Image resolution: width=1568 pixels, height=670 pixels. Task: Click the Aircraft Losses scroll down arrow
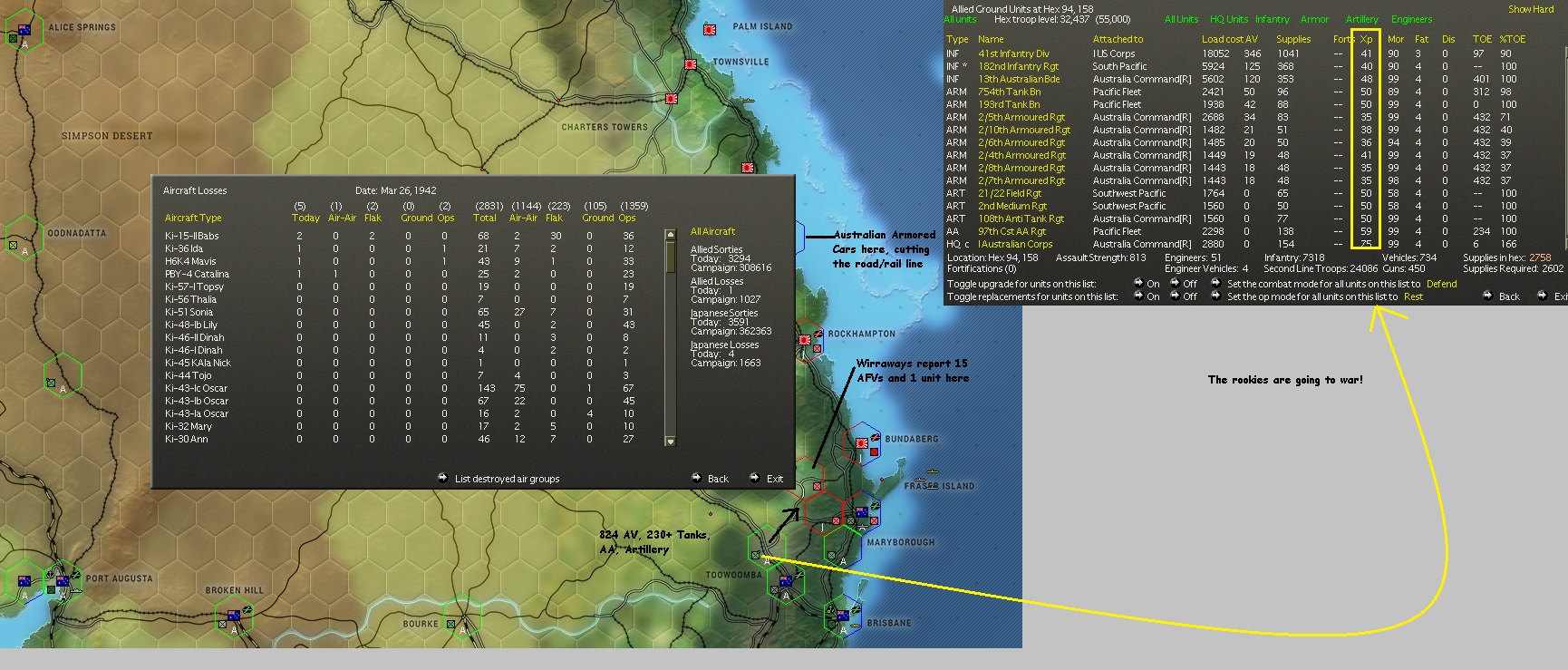coord(671,442)
